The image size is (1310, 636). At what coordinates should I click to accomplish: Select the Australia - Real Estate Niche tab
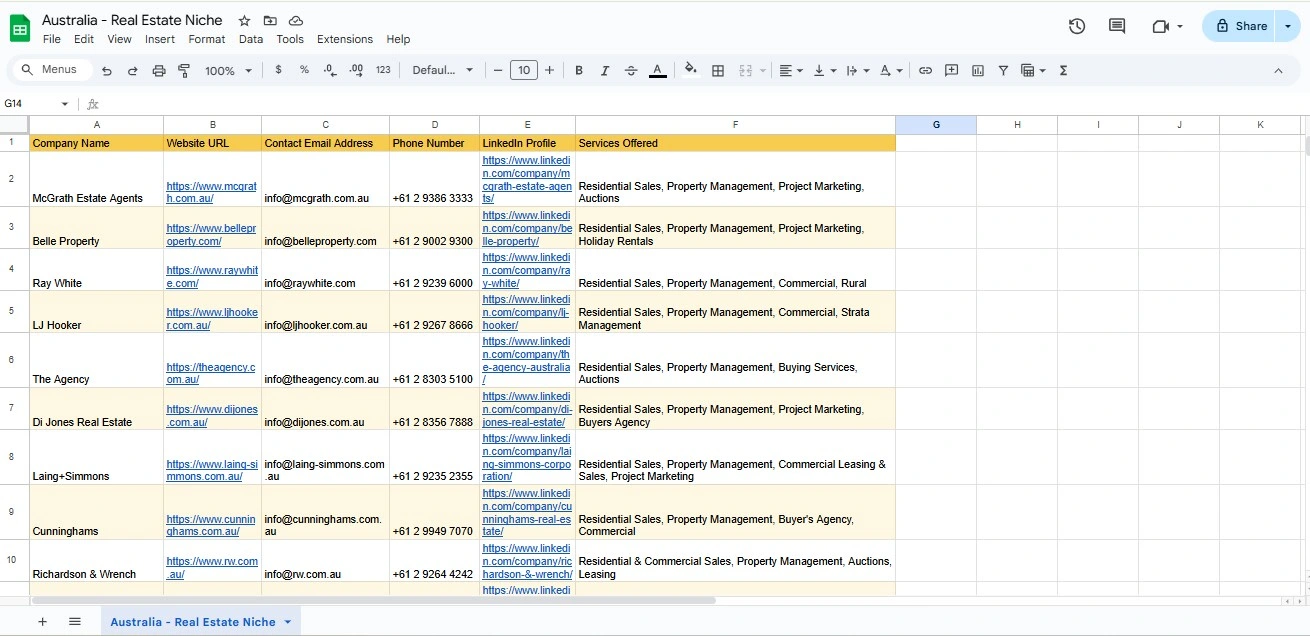point(193,622)
